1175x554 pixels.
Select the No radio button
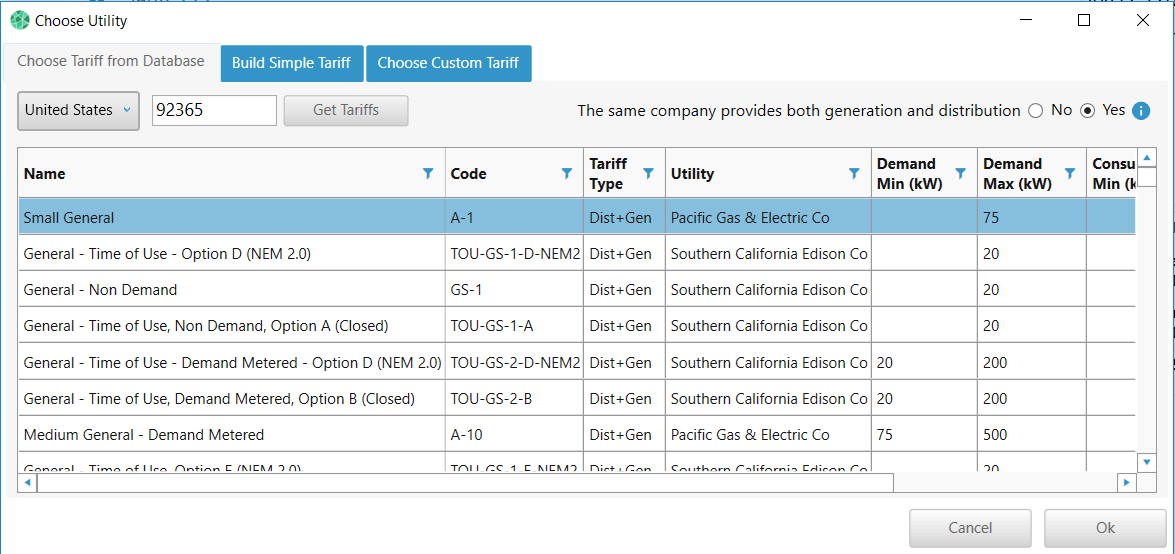click(x=1035, y=111)
